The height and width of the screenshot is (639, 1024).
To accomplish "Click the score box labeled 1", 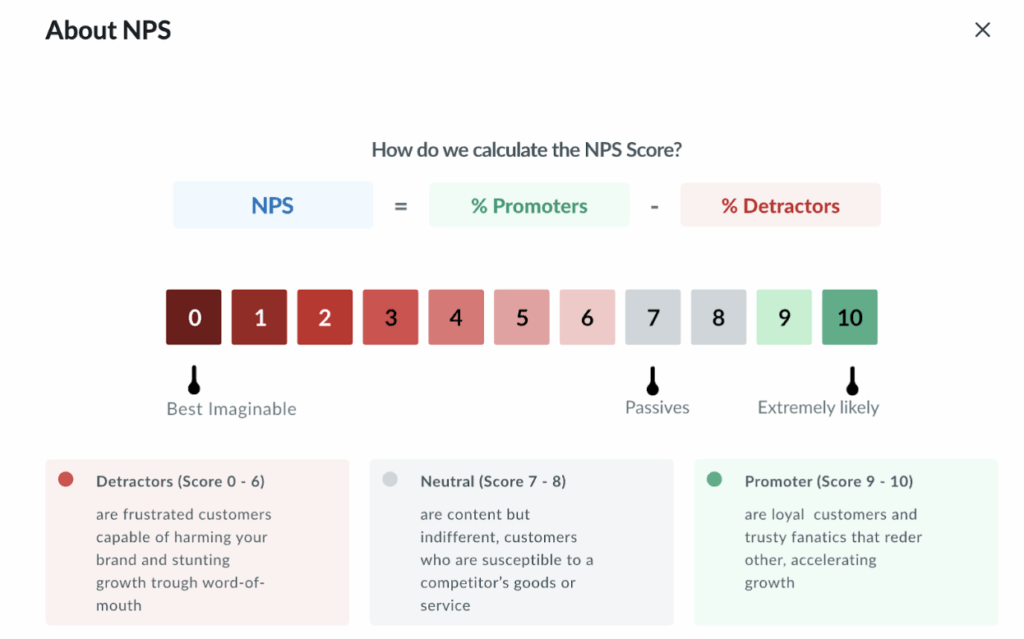I will (x=259, y=317).
